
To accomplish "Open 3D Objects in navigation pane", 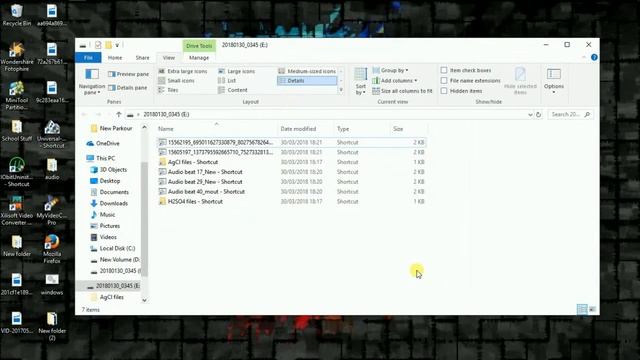I will [109, 169].
